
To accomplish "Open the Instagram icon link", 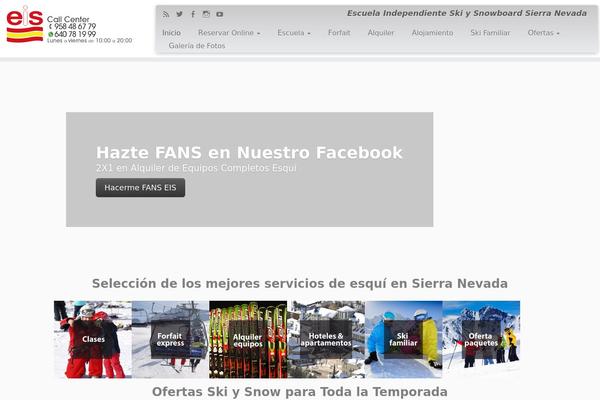I will click(x=206, y=14).
